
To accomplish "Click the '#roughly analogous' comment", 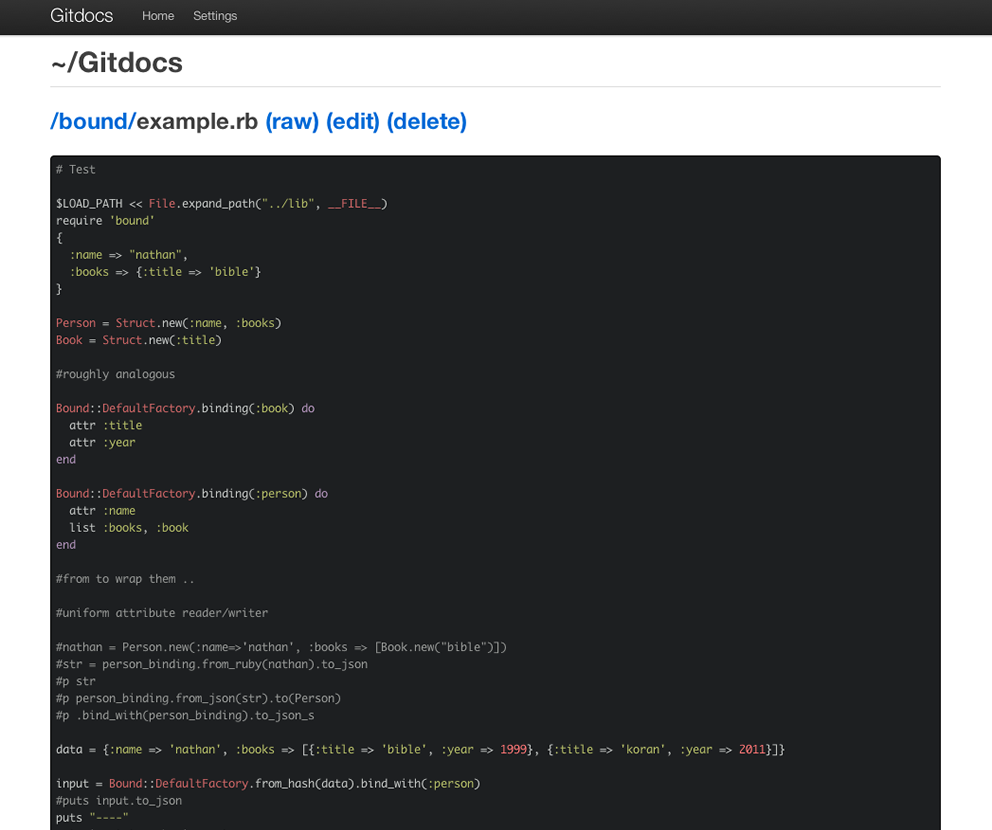I will 115,375.
